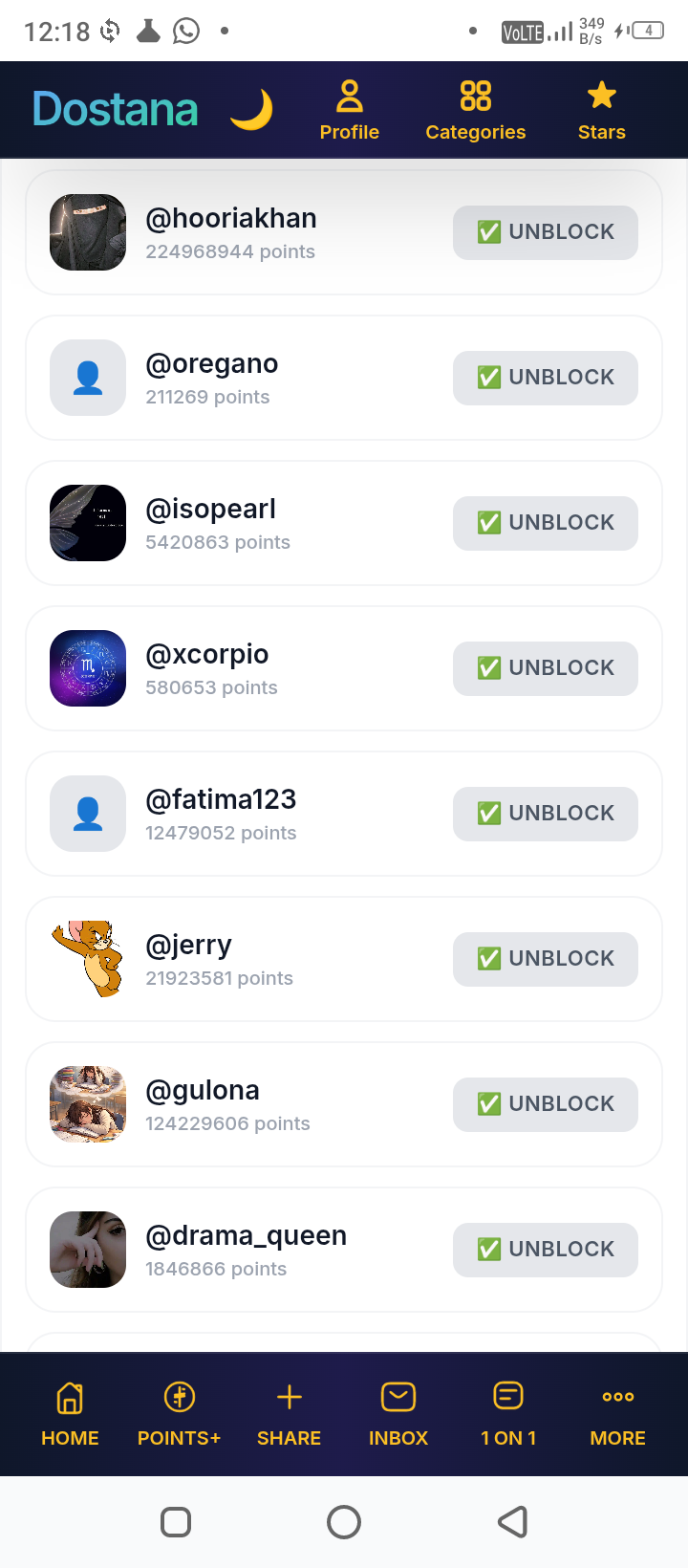Unblock user @isopearl

click(546, 523)
